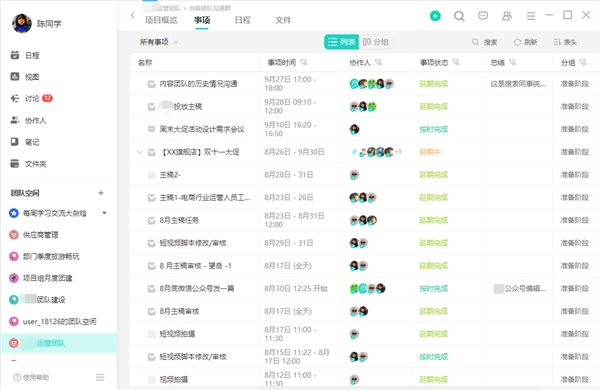Open 讨论 in the sidebar
The width and height of the screenshot is (600, 390).
click(31, 99)
